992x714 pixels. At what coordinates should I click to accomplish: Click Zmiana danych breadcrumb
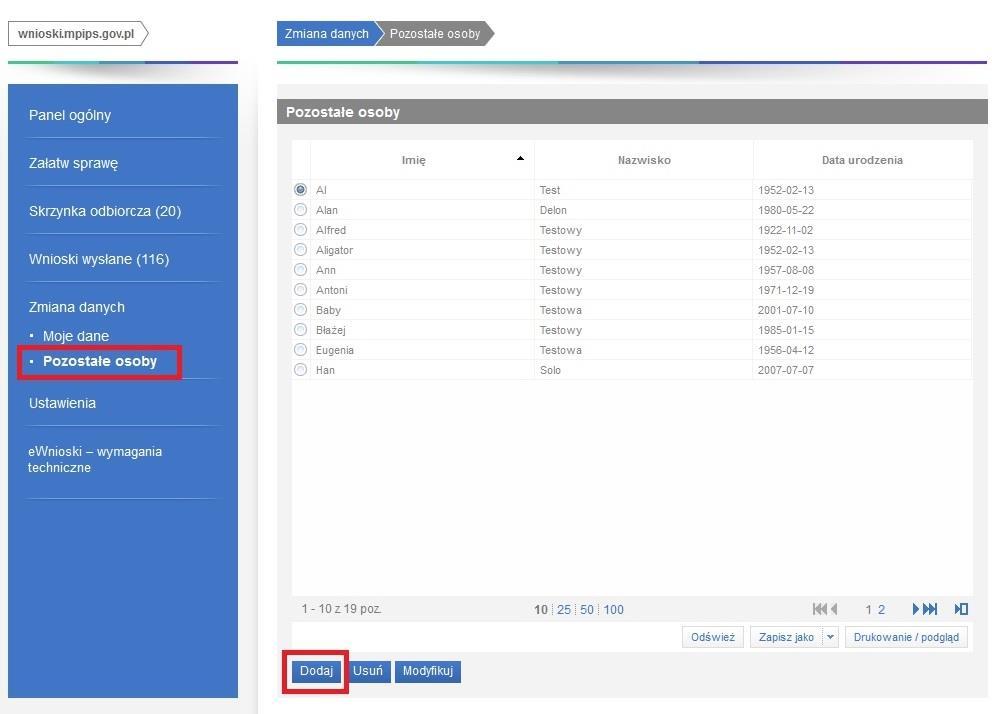pos(326,34)
